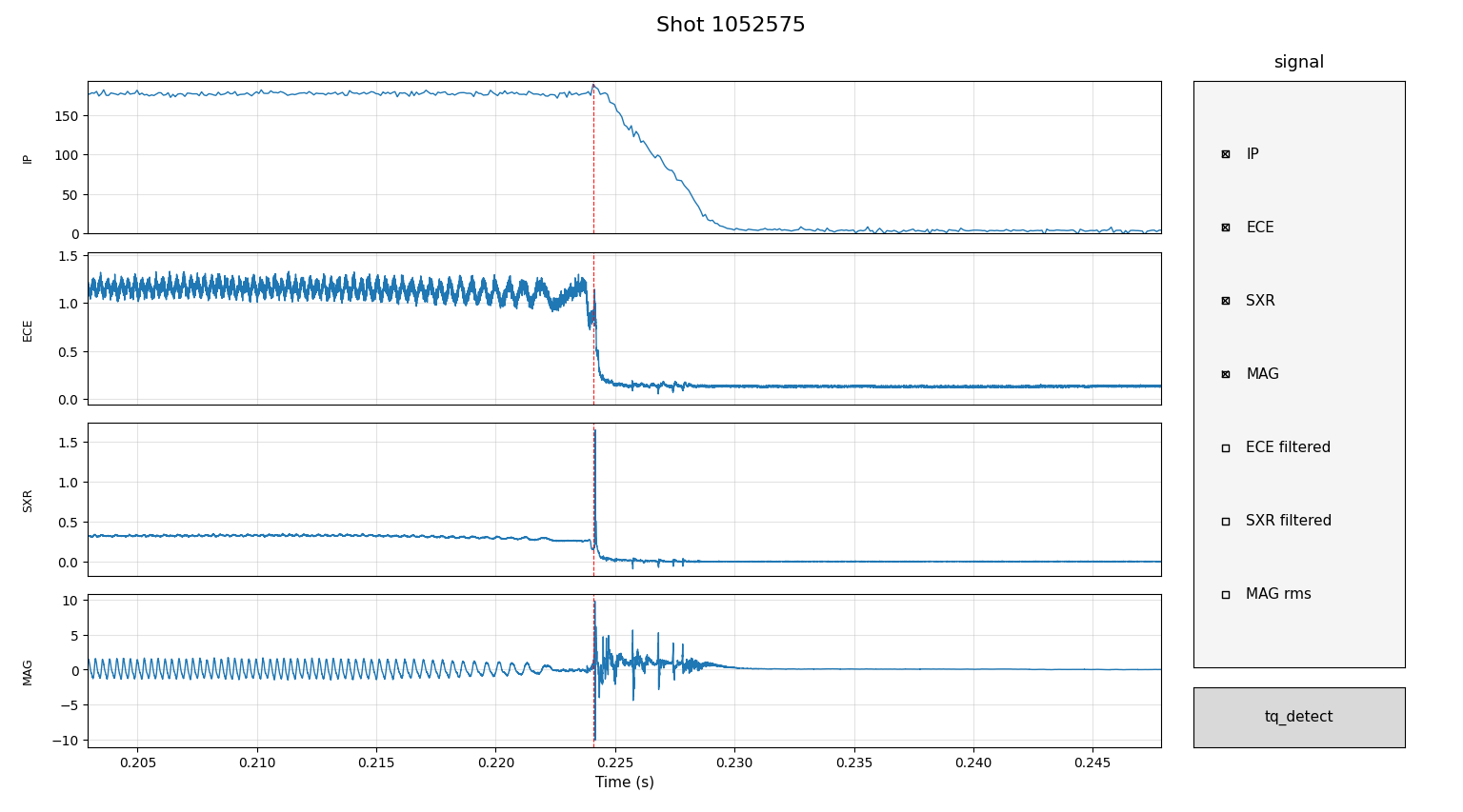Disable the MAG signal checkbox

point(1226,374)
